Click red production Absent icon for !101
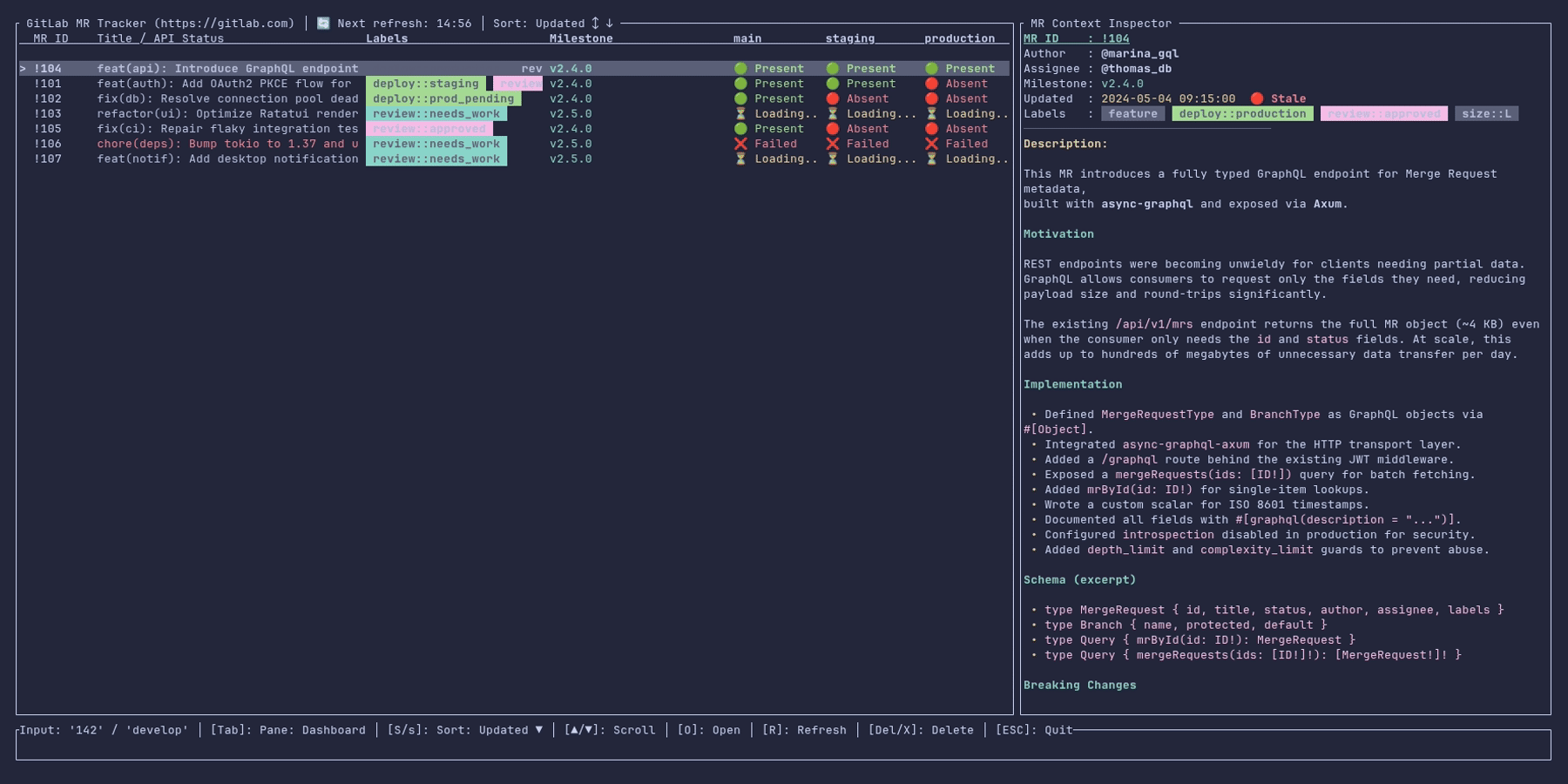1568x784 pixels. tap(932, 84)
